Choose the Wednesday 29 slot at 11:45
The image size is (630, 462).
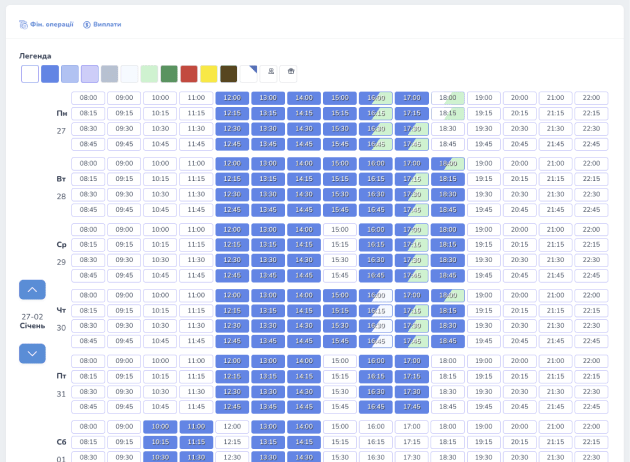click(196, 276)
